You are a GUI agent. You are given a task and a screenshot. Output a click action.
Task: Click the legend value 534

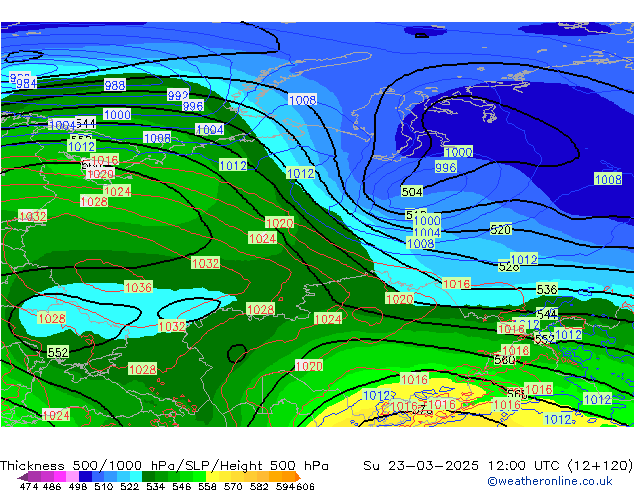(156, 486)
